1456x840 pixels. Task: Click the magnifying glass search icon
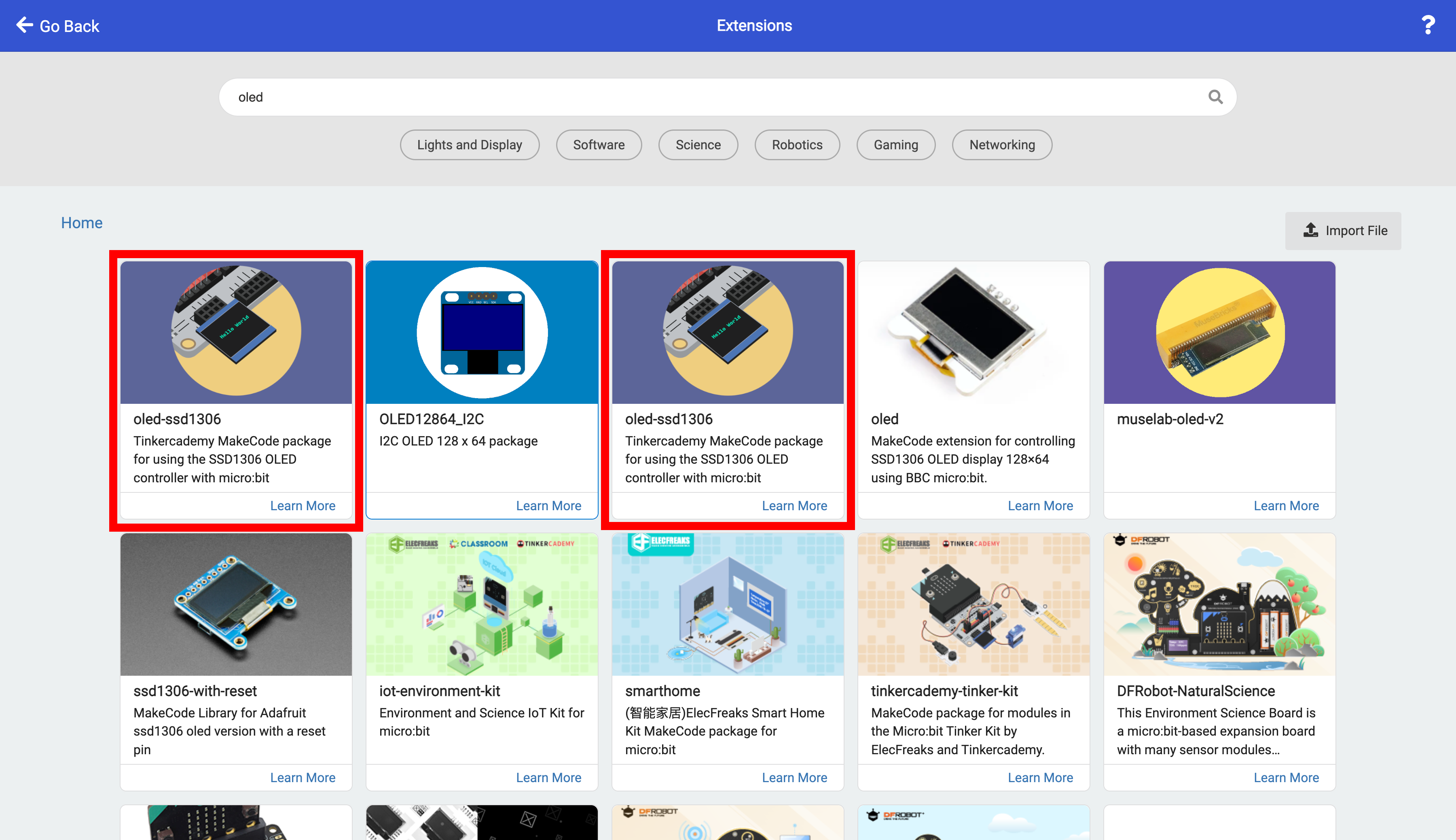pos(1215,97)
